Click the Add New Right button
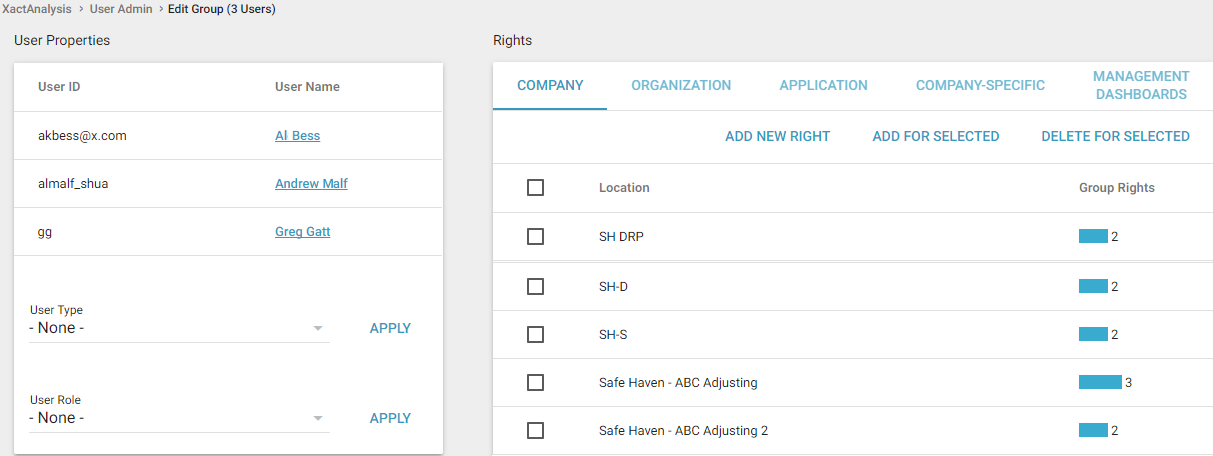This screenshot has height=456, width=1213. 777,137
